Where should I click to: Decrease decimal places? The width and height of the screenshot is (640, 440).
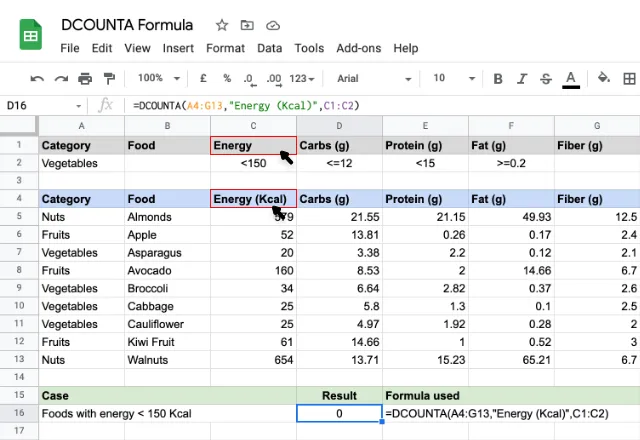point(249,79)
